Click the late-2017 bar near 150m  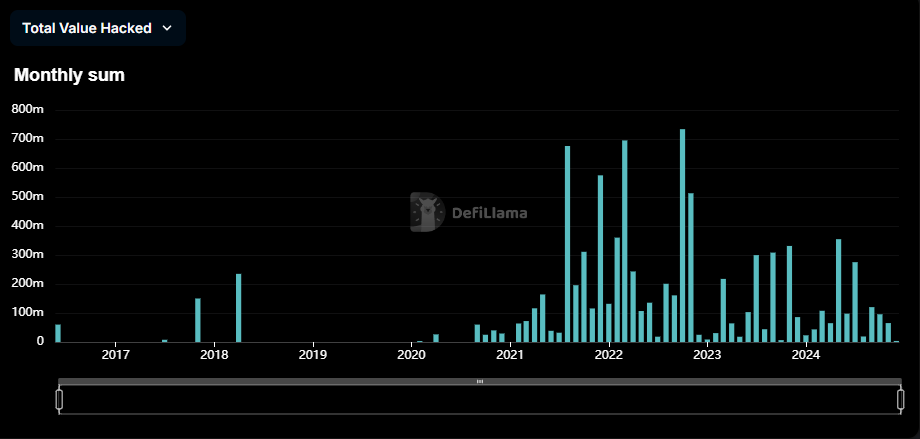point(198,320)
